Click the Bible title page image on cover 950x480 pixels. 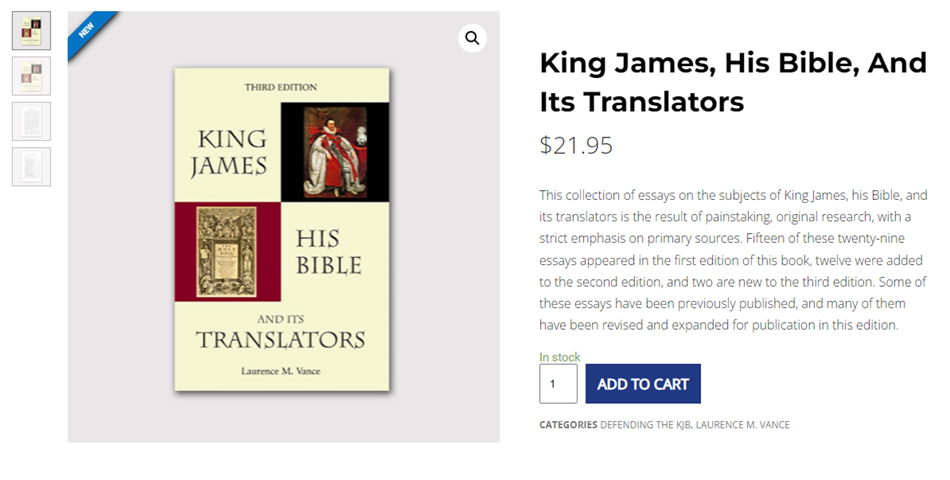(x=227, y=251)
